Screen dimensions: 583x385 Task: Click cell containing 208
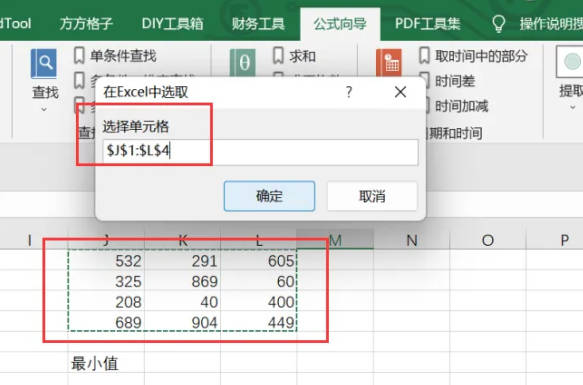point(106,301)
